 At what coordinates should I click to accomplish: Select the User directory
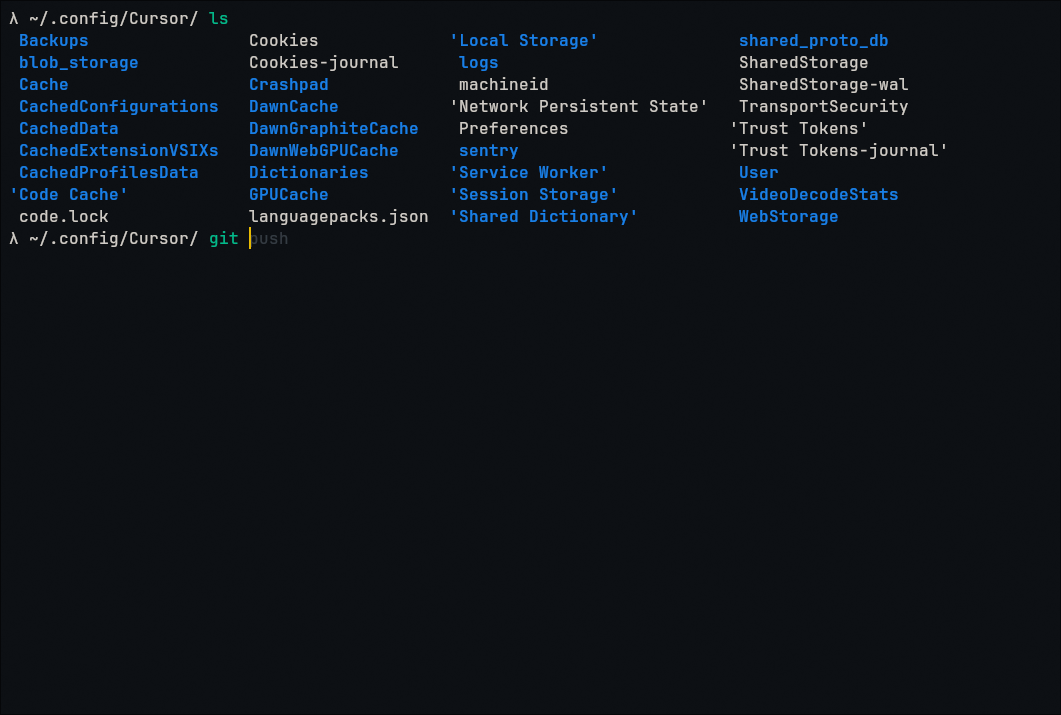759,172
